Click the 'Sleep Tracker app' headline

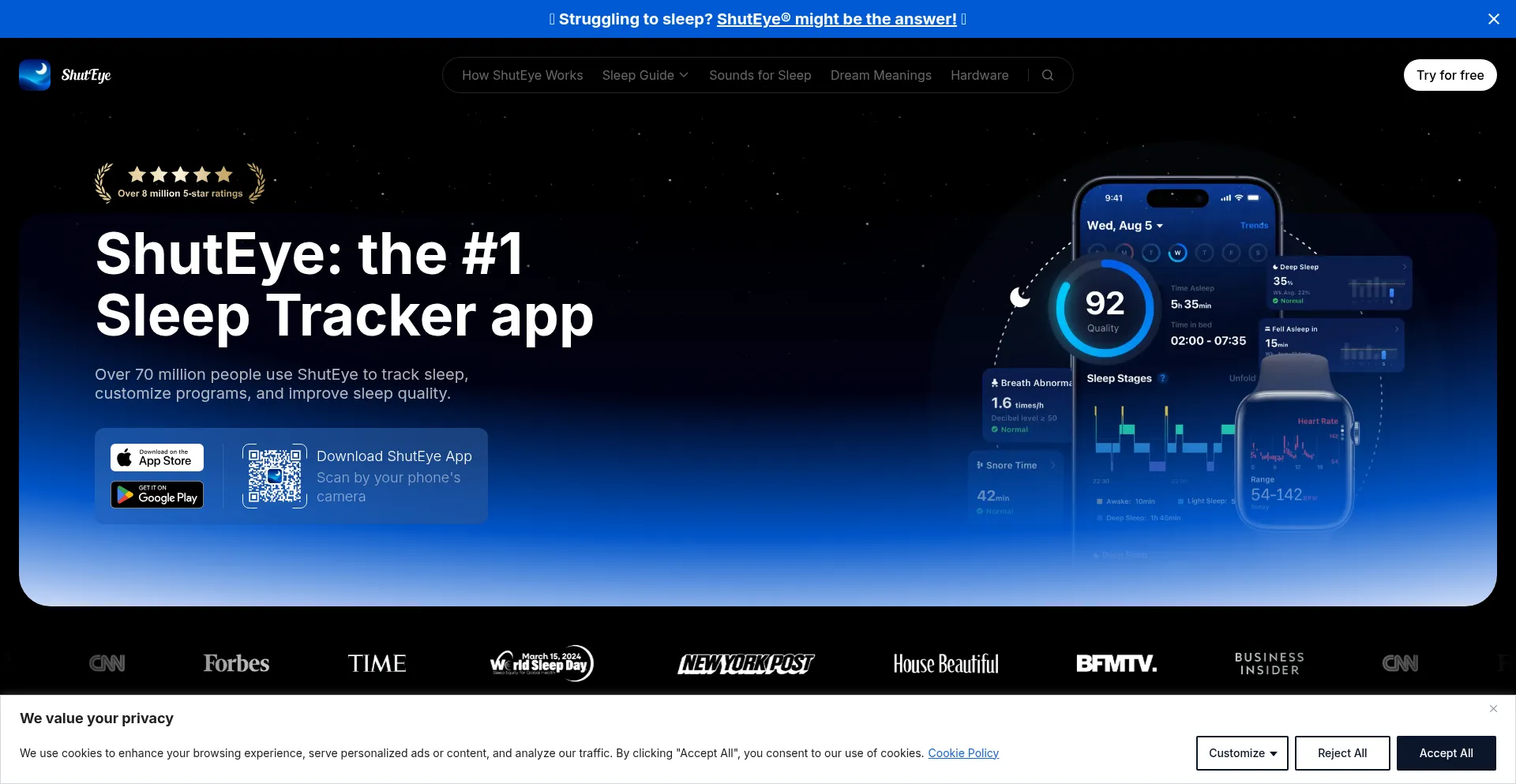tap(344, 316)
